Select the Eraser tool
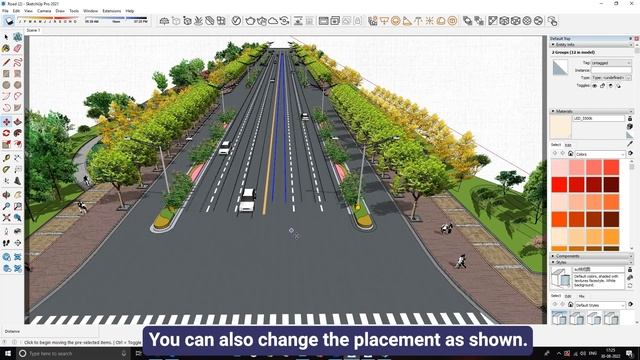 [18, 49]
